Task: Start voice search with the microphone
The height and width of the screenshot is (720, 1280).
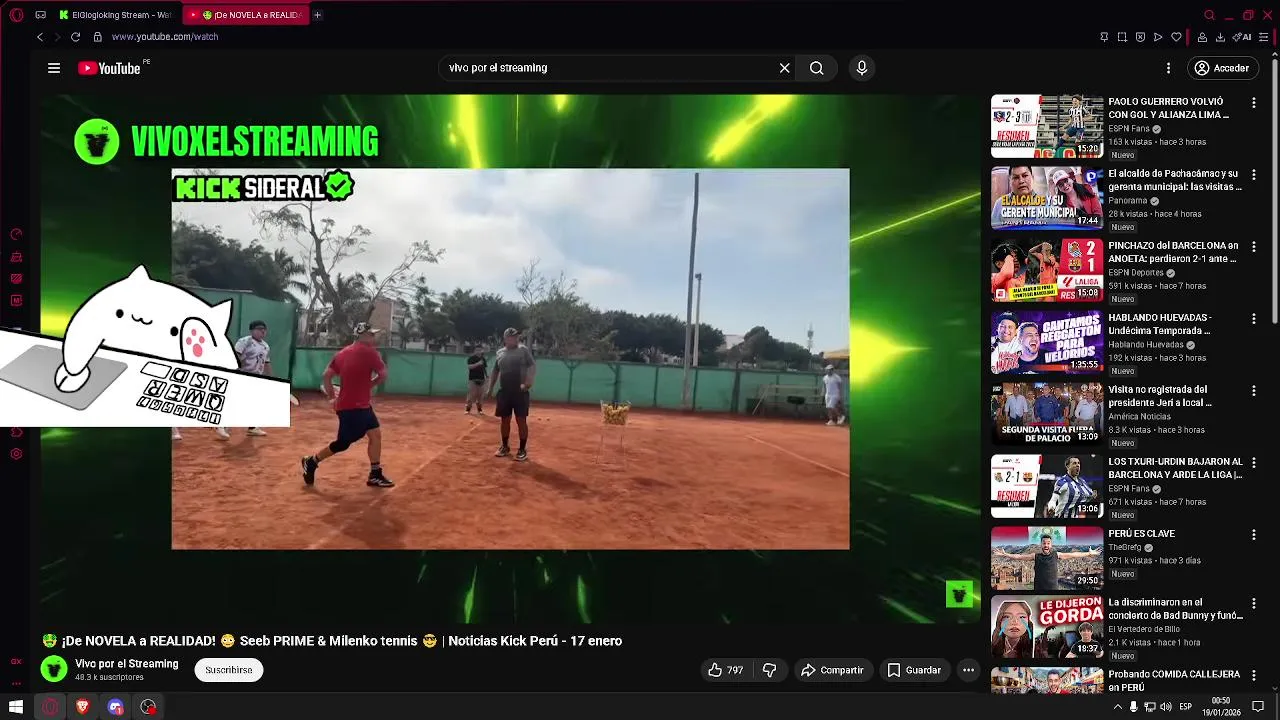Action: coord(862,68)
